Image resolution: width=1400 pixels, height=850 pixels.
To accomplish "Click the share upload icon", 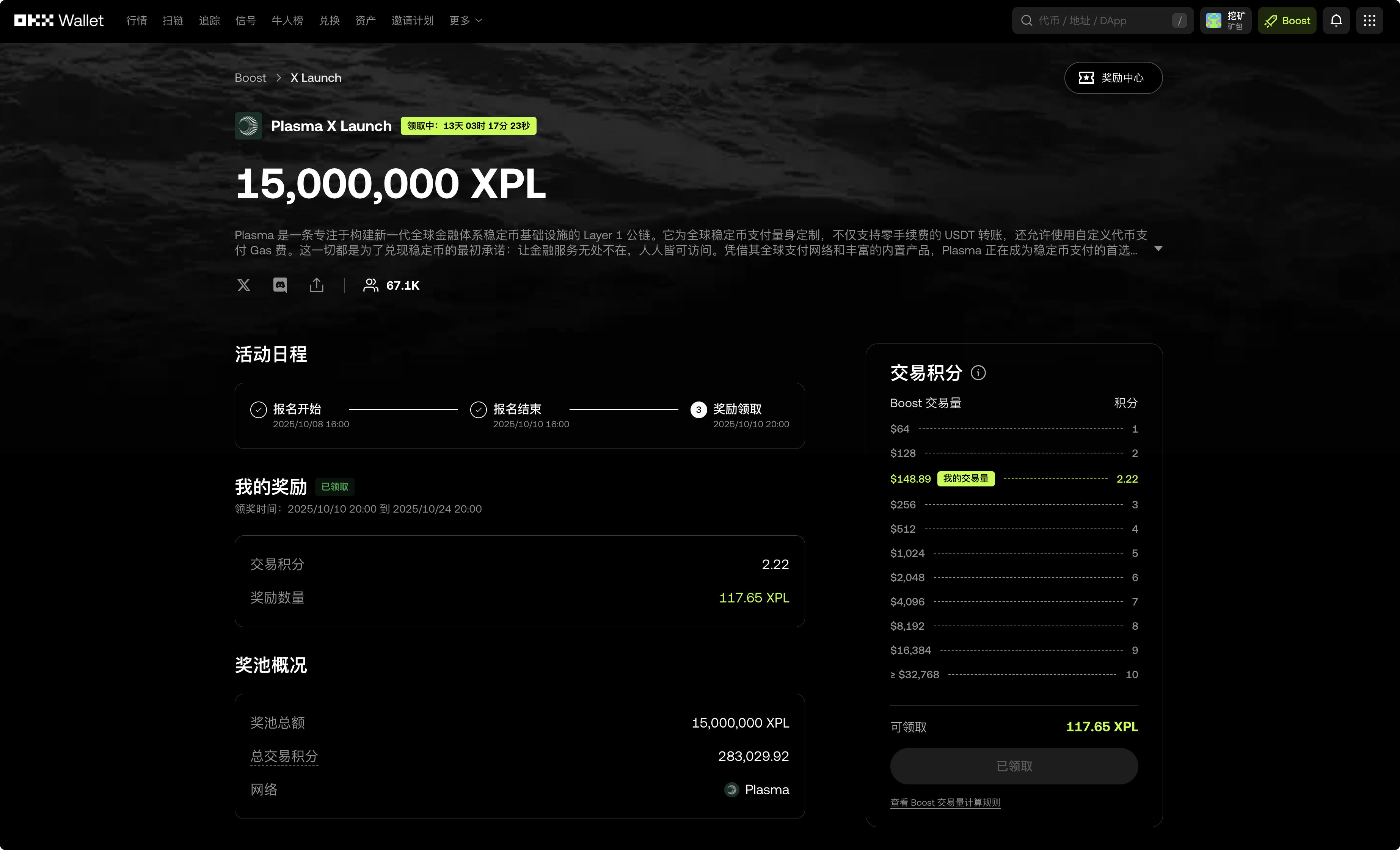I will 317,285.
